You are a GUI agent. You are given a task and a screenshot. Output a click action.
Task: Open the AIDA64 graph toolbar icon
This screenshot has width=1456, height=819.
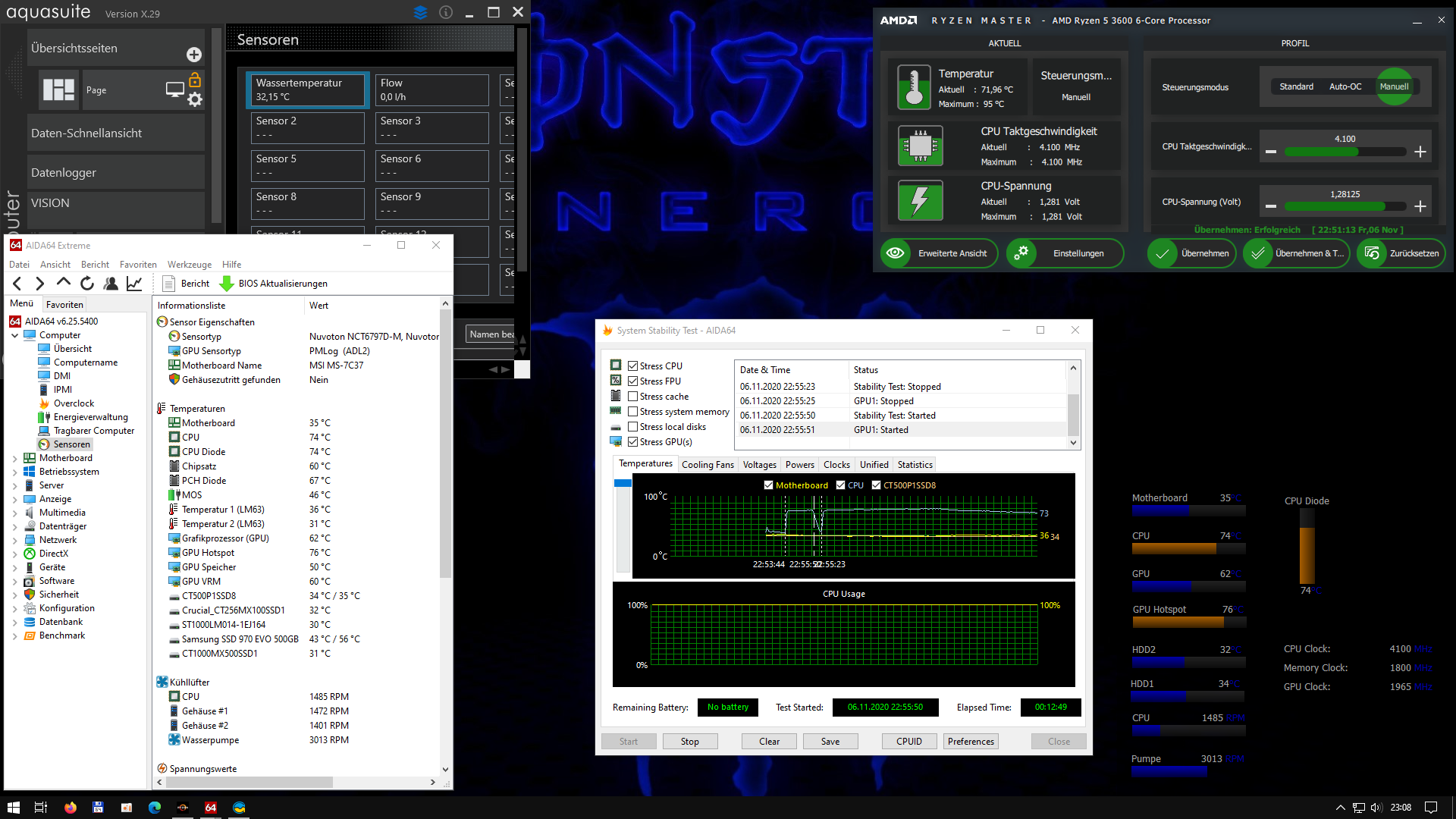tap(134, 284)
